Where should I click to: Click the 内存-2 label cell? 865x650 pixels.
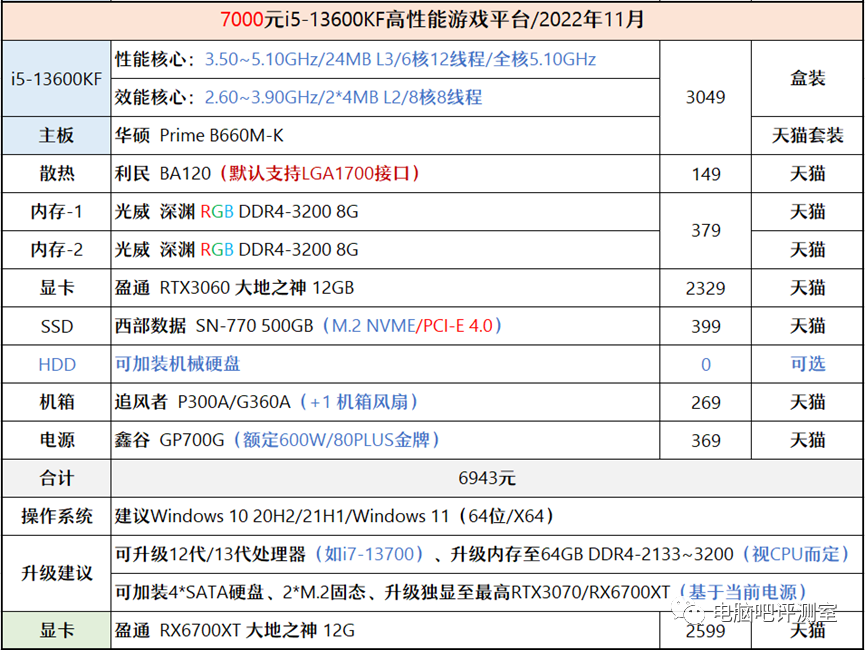tap(56, 250)
